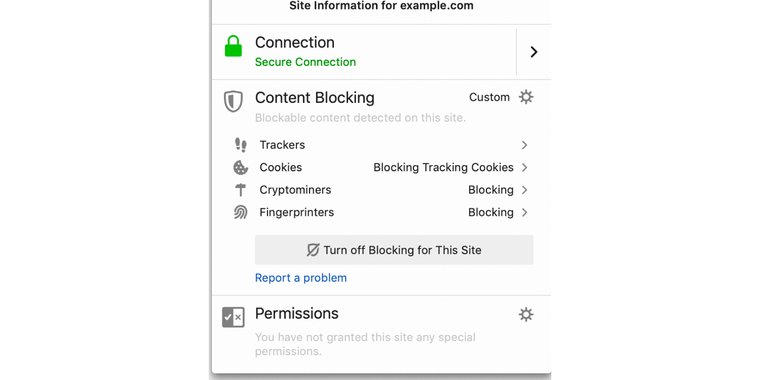This screenshot has width=760, height=380.
Task: Click the Permissions checkmark-x icon
Action: (x=233, y=317)
